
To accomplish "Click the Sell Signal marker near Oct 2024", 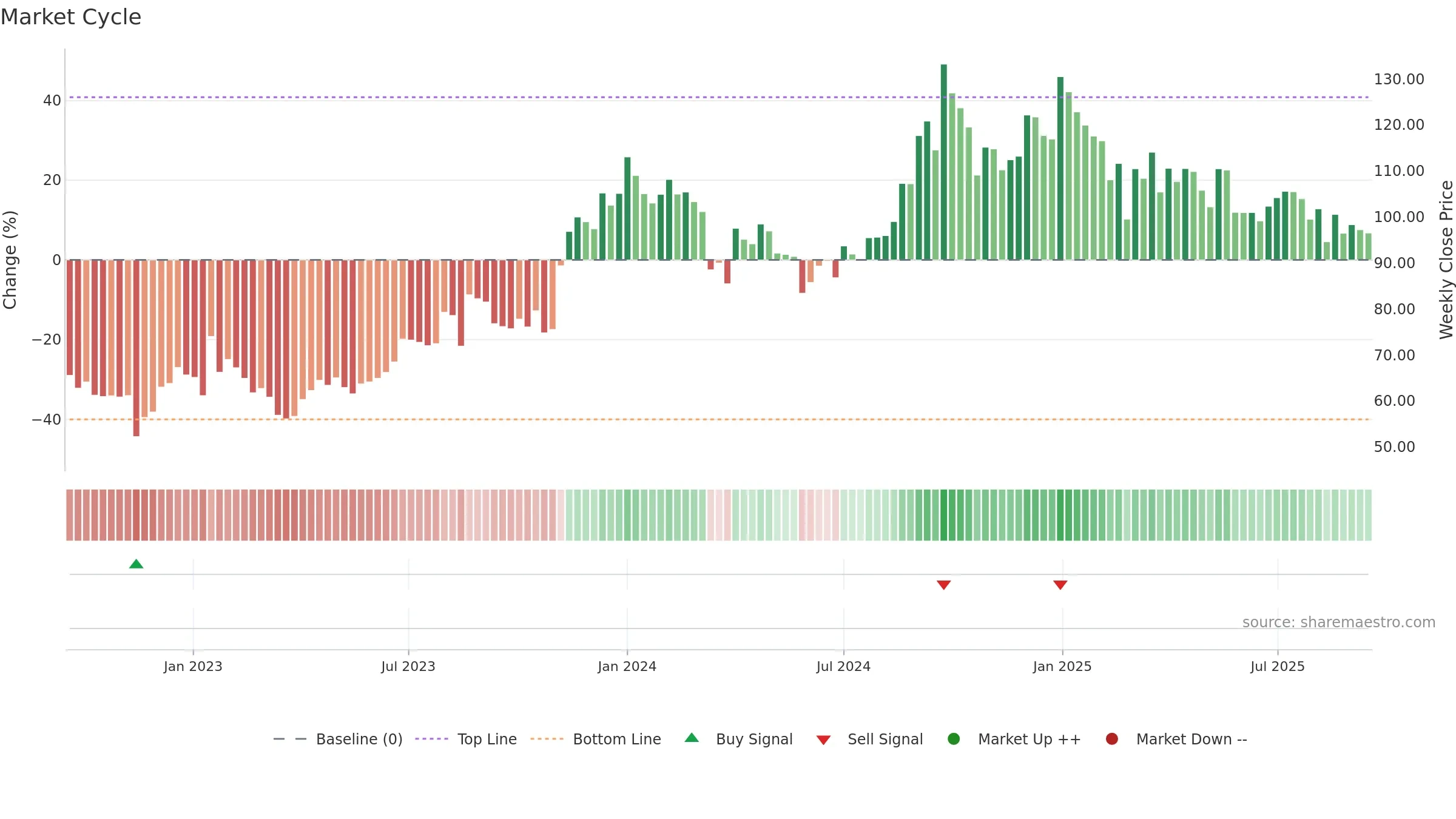I will pos(943,585).
